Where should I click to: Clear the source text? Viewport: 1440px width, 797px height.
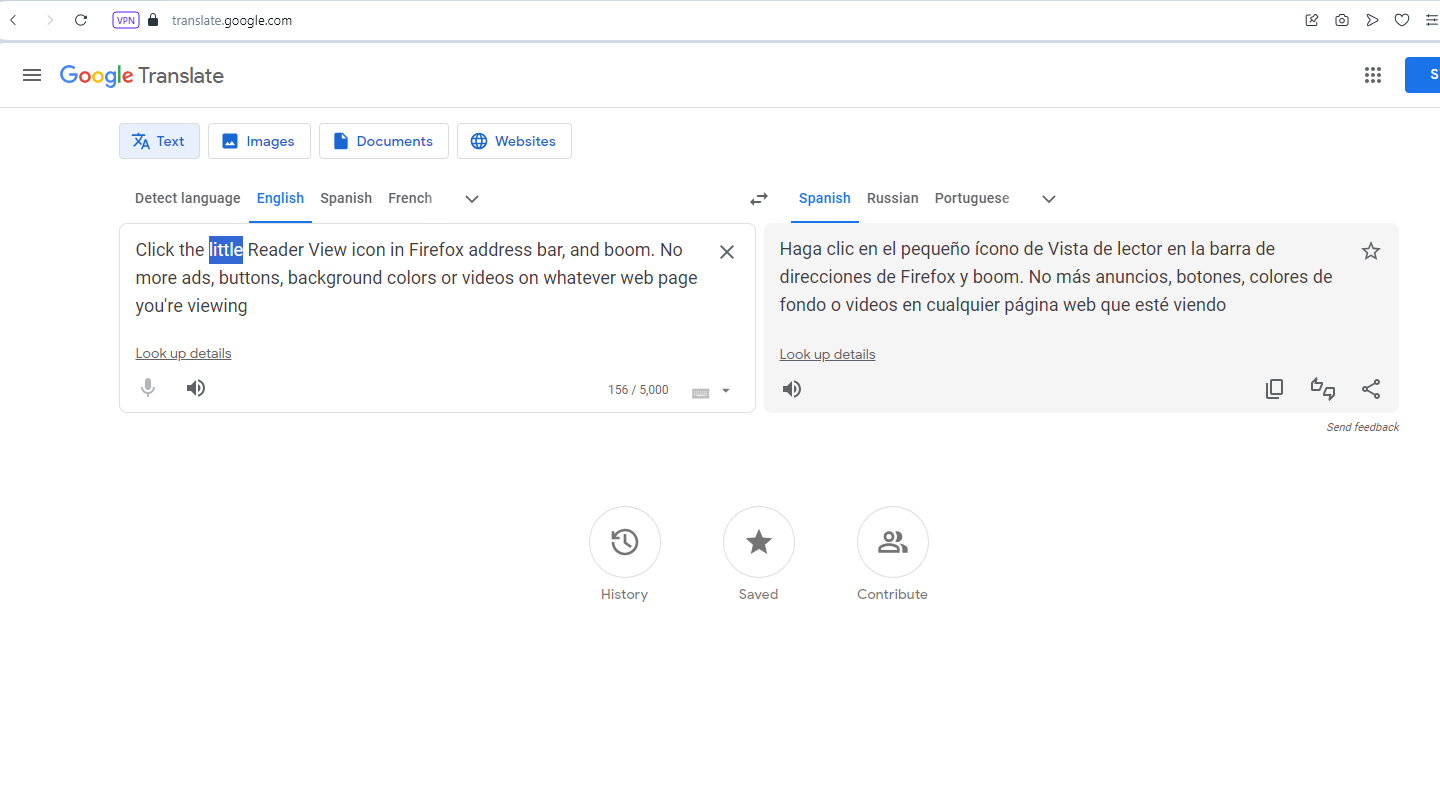pyautogui.click(x=727, y=252)
